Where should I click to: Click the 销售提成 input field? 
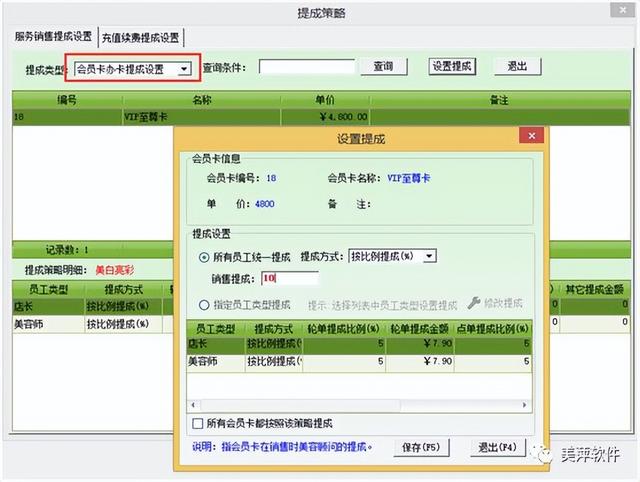point(288,279)
